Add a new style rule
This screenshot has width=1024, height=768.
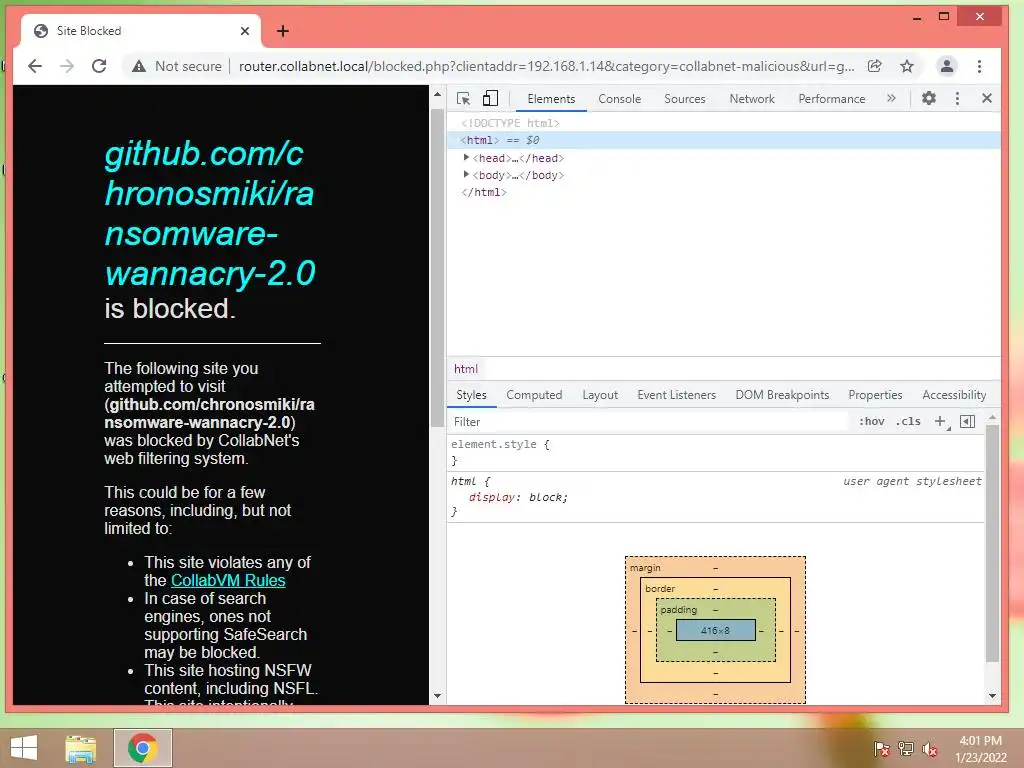(x=940, y=422)
